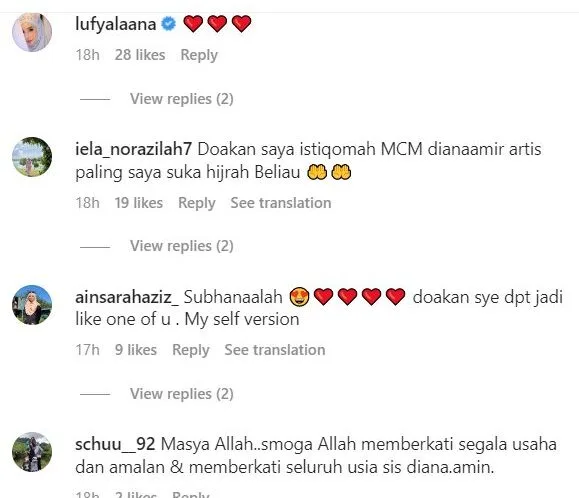The image size is (579, 498).
Task: View the 9 likes on ainsarahaziz_'s comment
Action: [136, 350]
